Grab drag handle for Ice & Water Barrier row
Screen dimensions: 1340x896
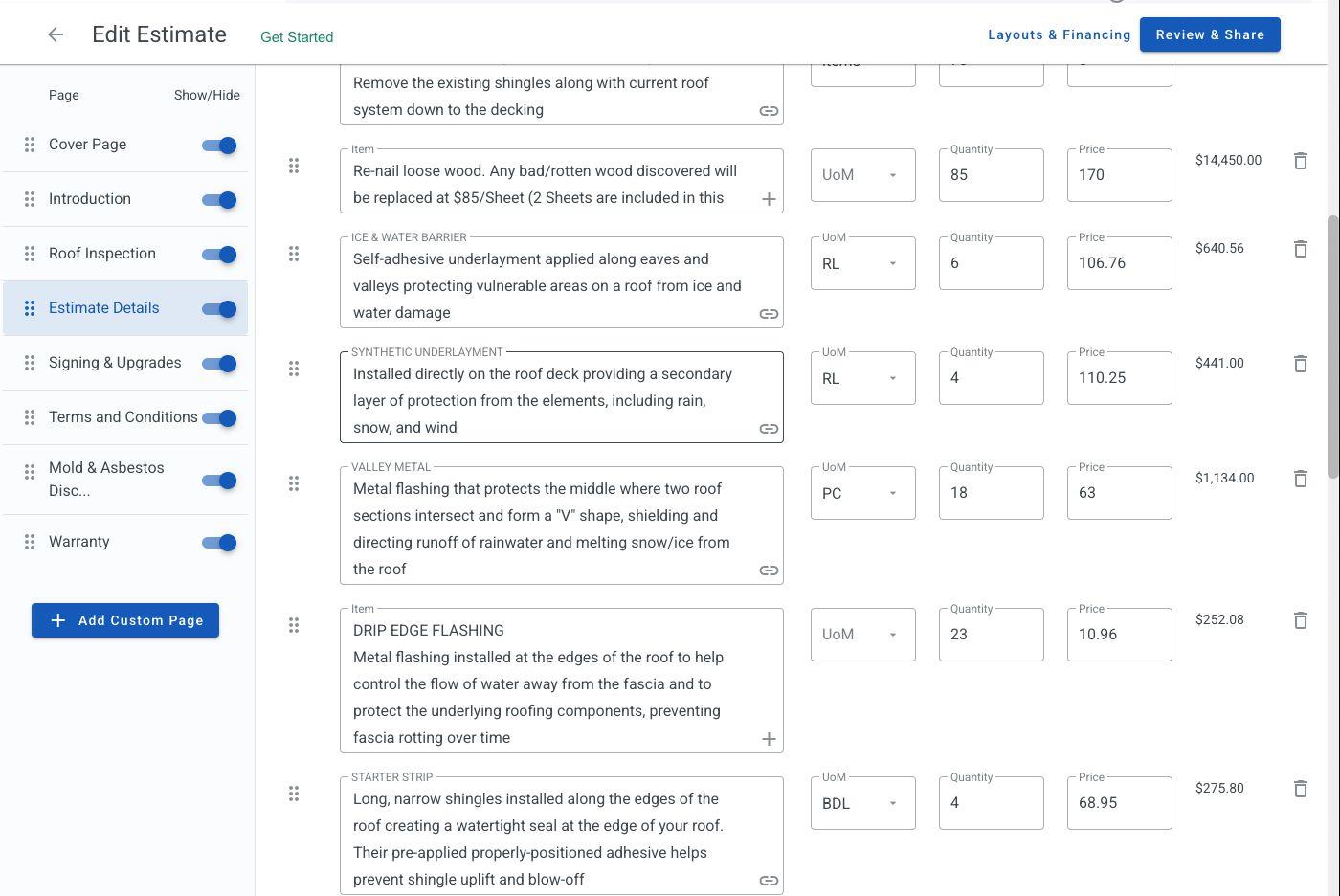[294, 254]
